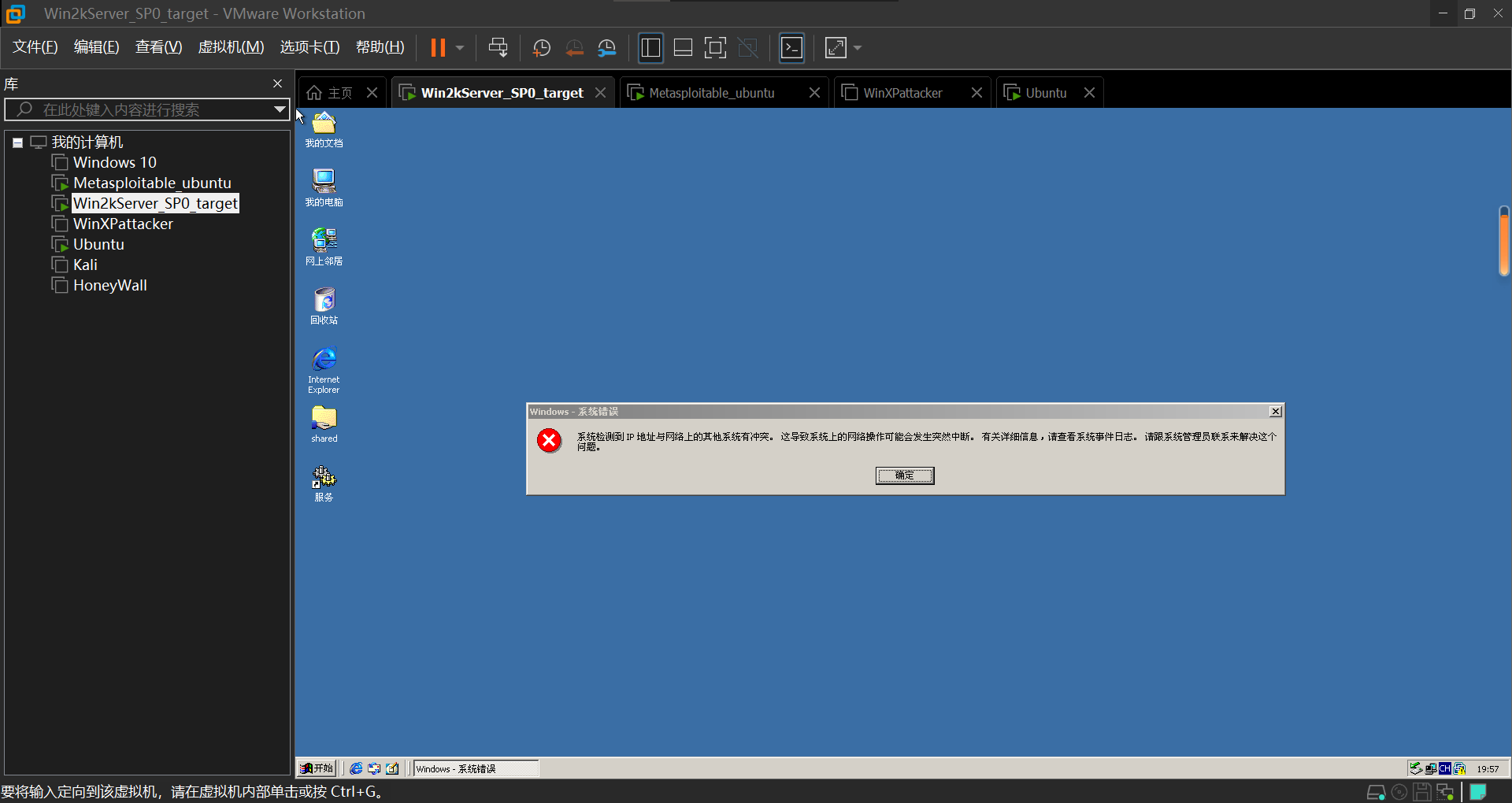Viewport: 1512px width, 803px height.
Task: Select Windows 10 in the library
Action: [114, 162]
